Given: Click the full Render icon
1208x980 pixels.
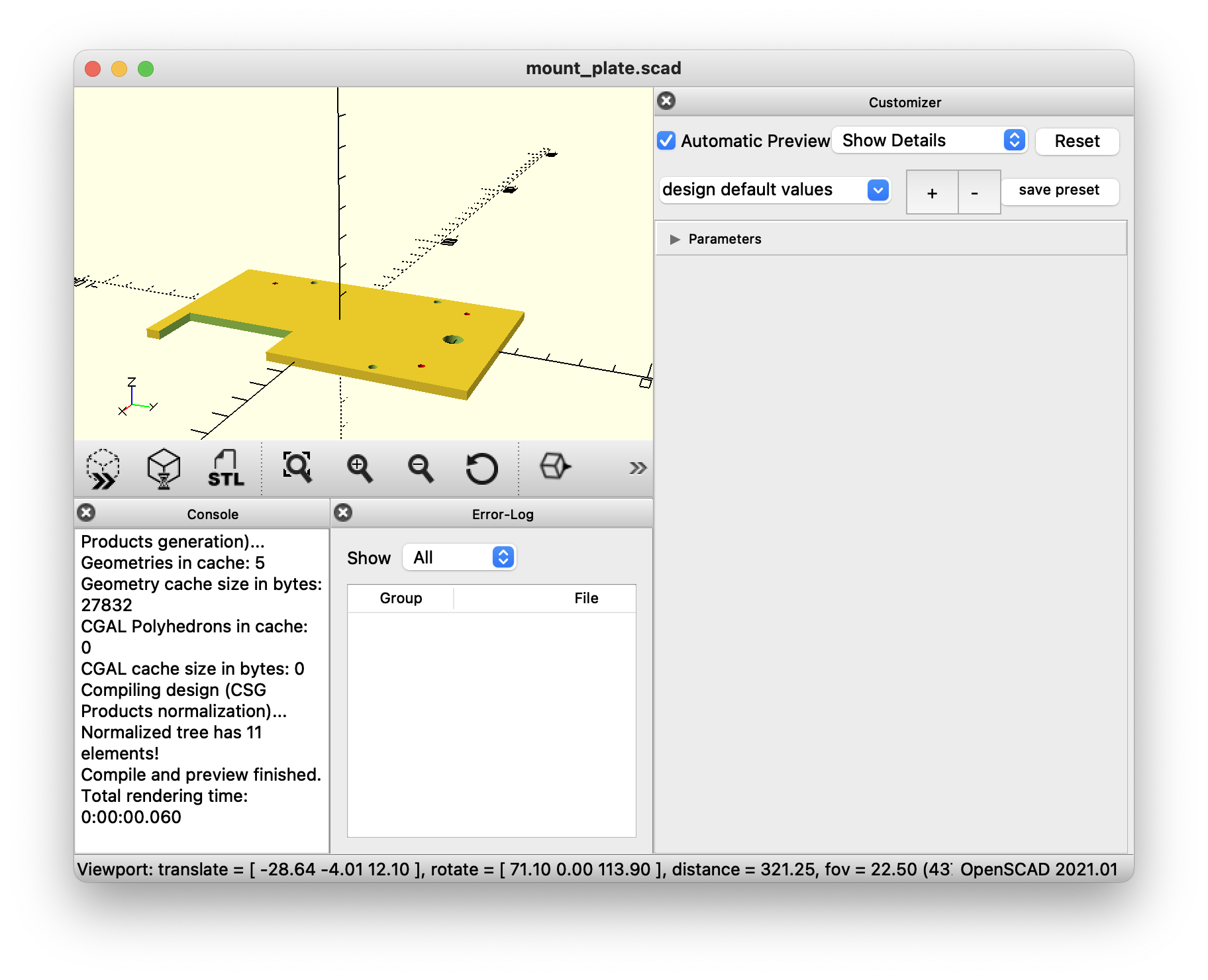Looking at the screenshot, I should (x=164, y=469).
